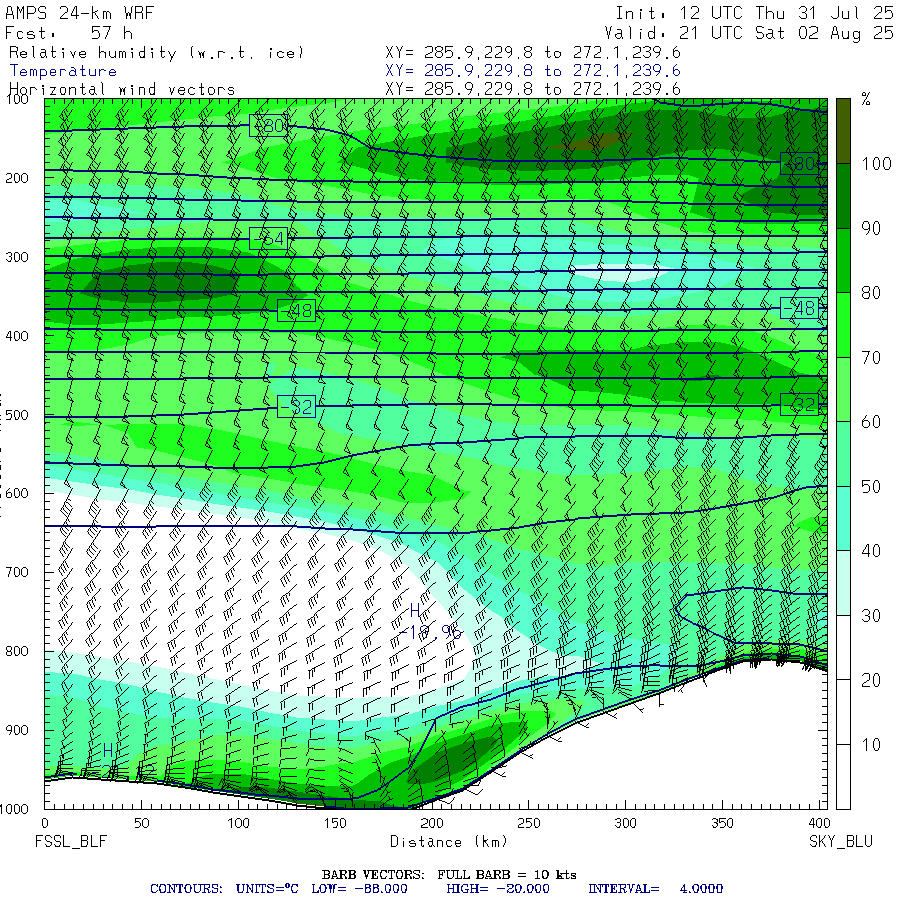Click the '500' pressure axis tick label
The height and width of the screenshot is (900, 900).
17,414
